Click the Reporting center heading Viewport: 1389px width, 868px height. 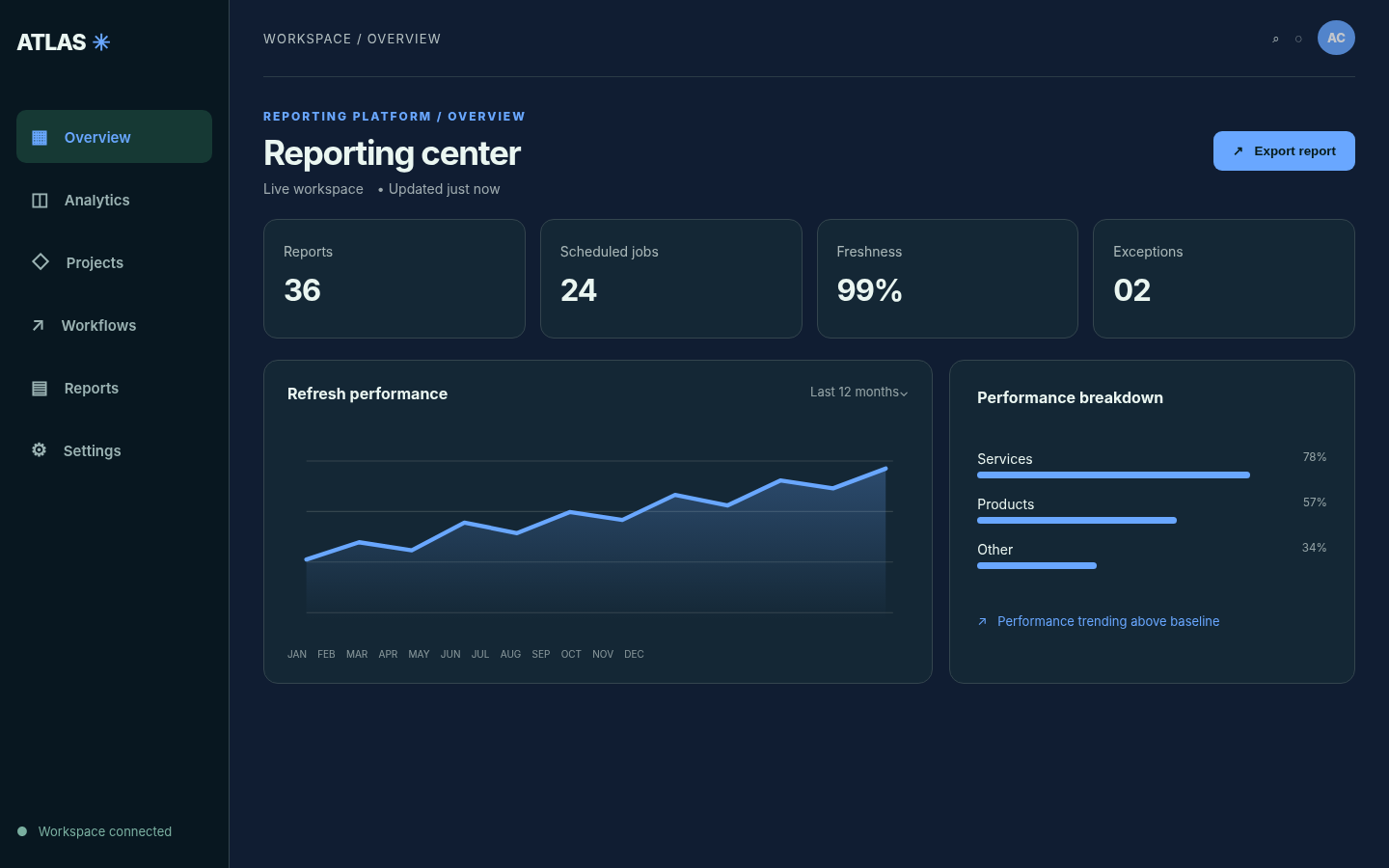pos(392,153)
